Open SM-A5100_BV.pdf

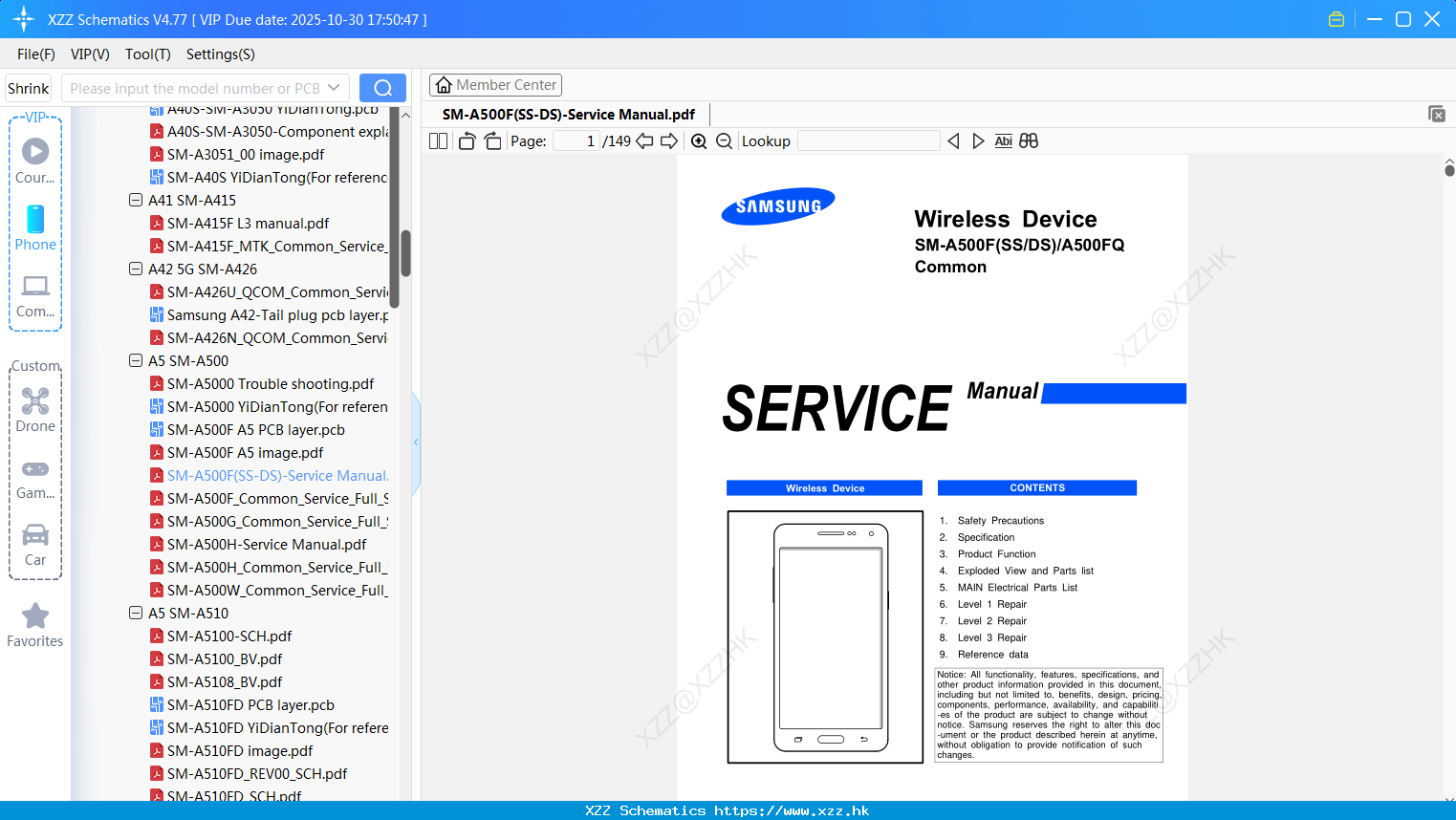click(216, 659)
